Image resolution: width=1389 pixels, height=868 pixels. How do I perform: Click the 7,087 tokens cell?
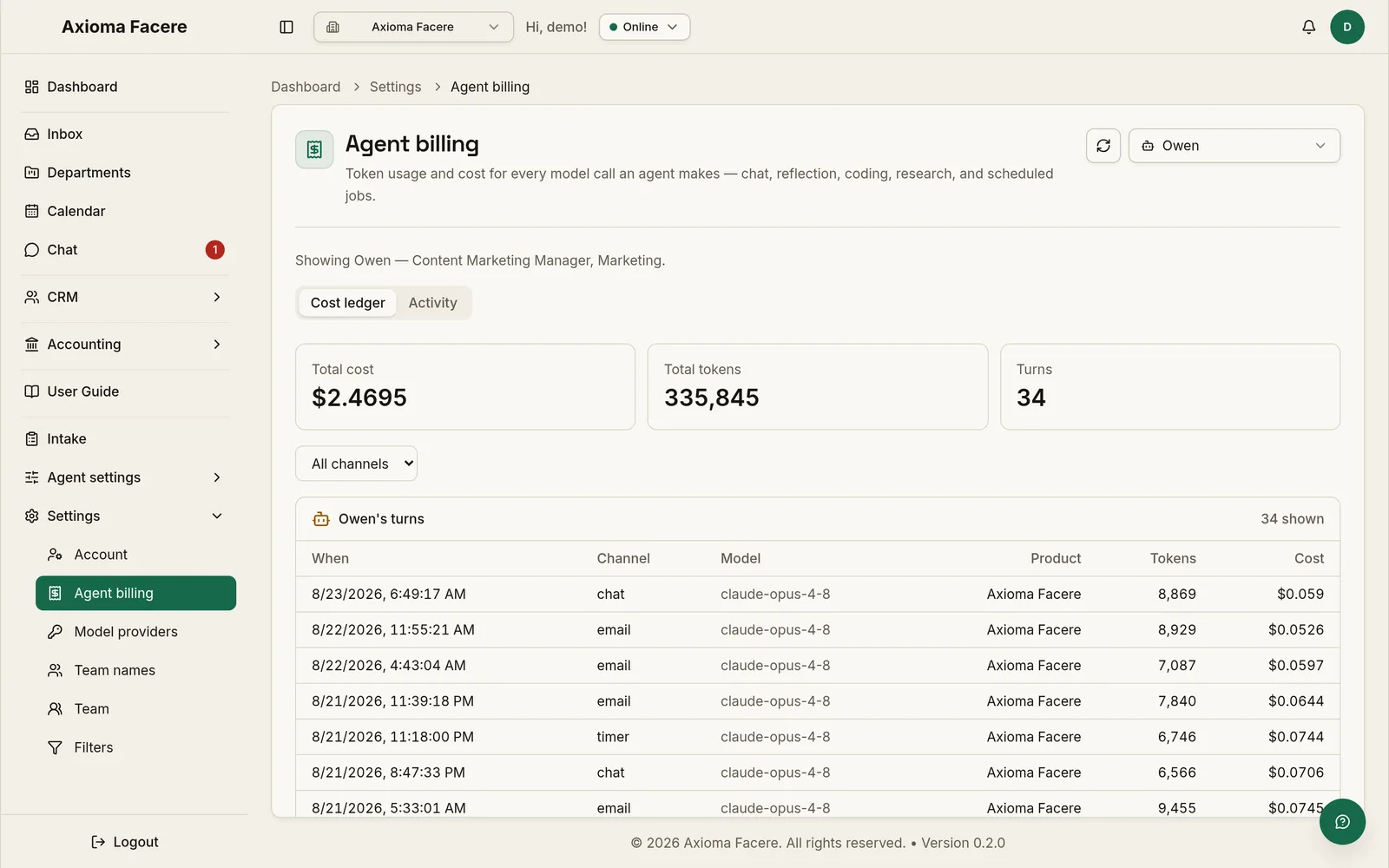tap(1176, 666)
